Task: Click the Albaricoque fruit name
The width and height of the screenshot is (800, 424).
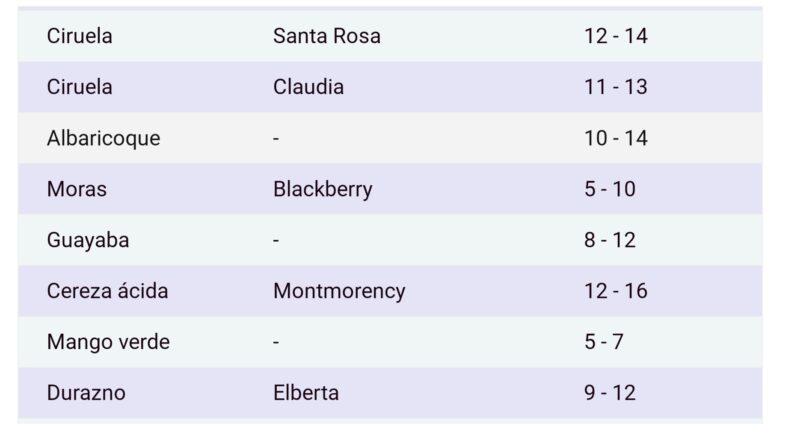Action: point(103,138)
